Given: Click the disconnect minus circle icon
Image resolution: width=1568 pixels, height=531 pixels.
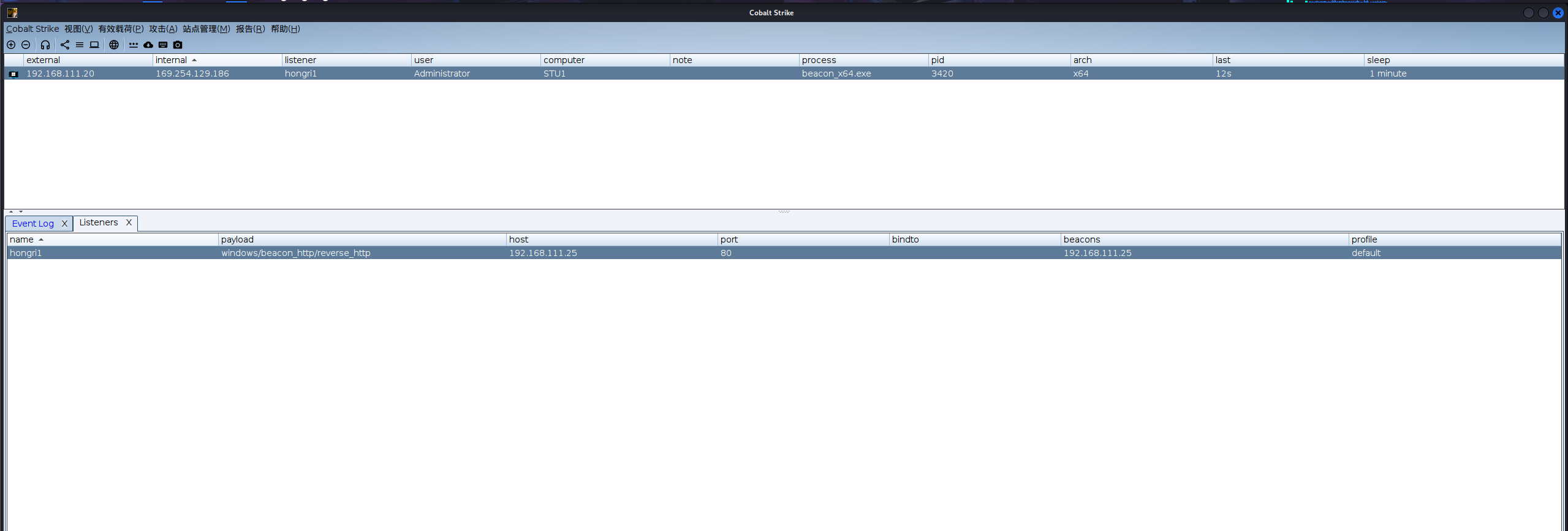Looking at the screenshot, I should pos(26,45).
